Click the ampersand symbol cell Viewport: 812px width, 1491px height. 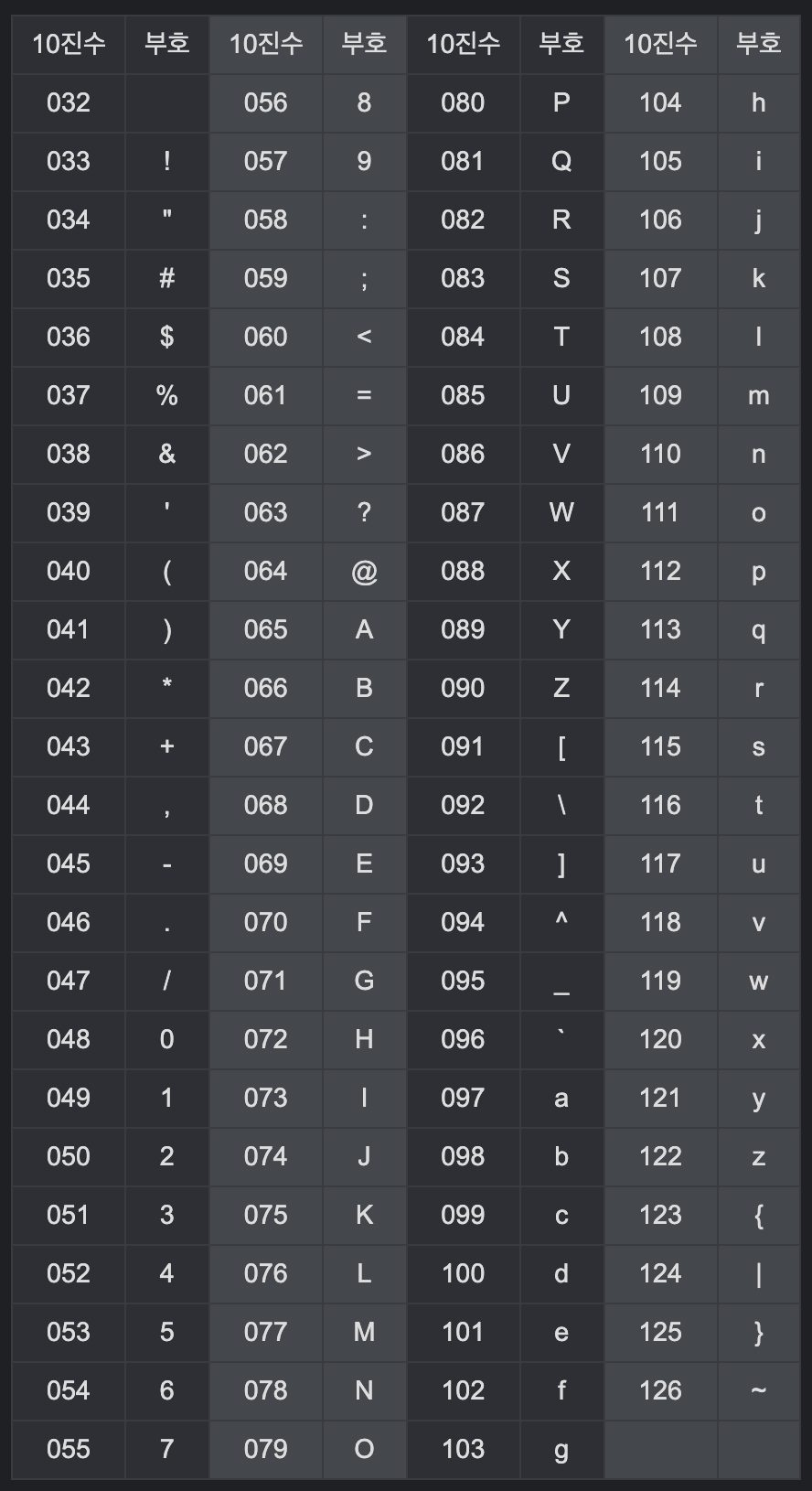[166, 454]
